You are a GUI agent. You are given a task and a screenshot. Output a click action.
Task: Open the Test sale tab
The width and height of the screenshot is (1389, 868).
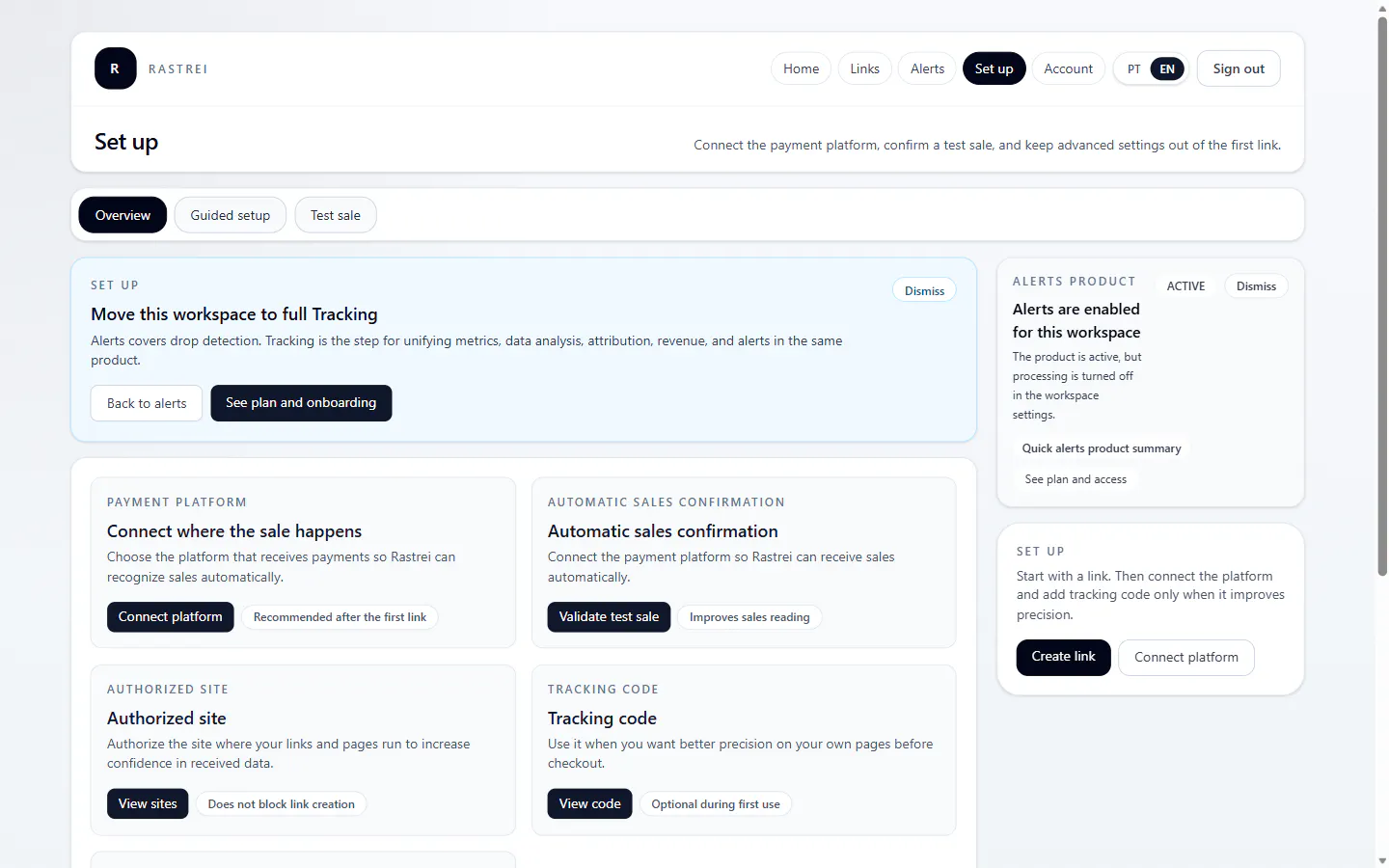pos(336,215)
